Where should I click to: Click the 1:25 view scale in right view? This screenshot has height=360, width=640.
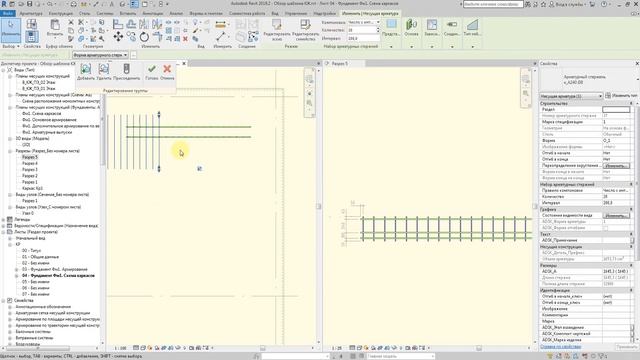coord(336,348)
